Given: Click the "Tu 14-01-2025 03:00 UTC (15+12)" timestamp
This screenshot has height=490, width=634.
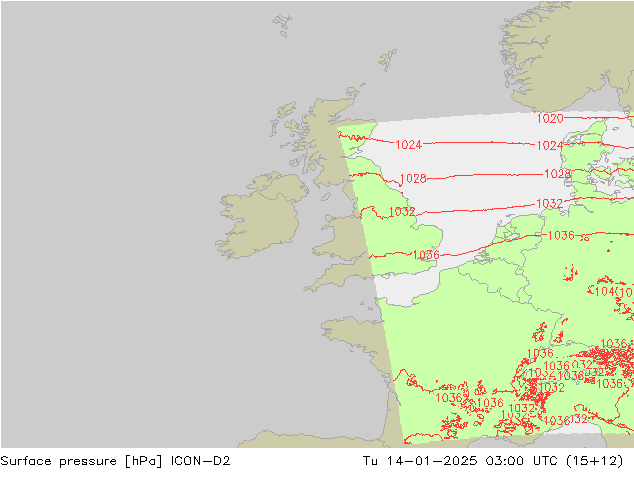Looking at the screenshot, I should [493, 461].
